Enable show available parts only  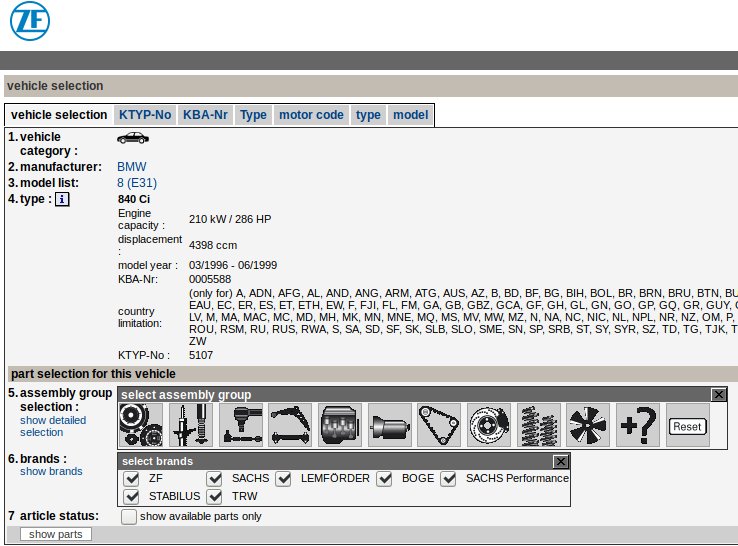[x=129, y=517]
